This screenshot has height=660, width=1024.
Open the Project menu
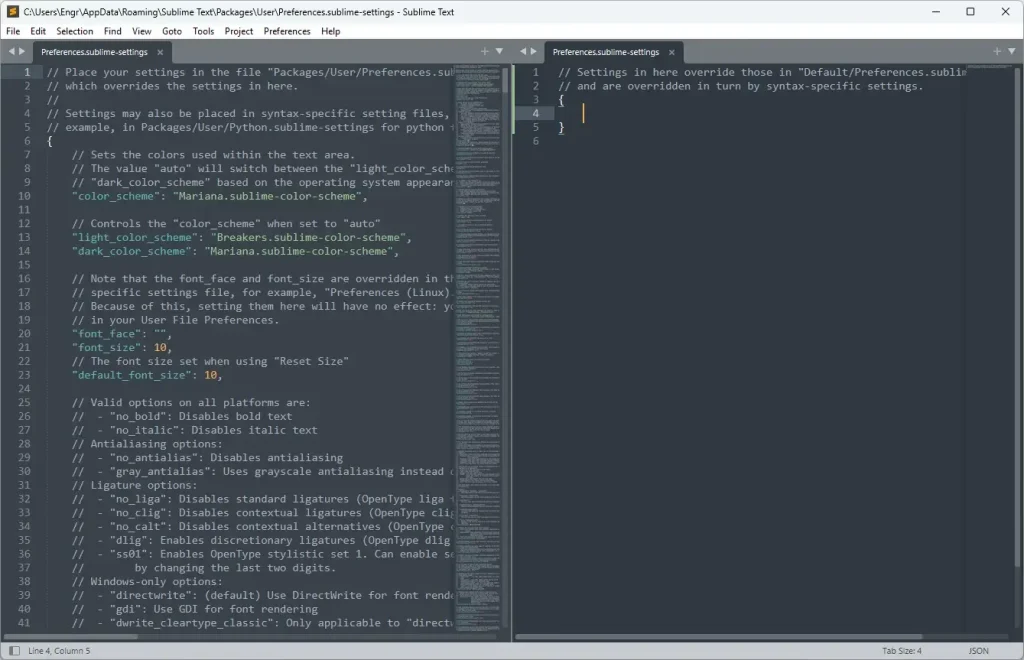pos(238,31)
